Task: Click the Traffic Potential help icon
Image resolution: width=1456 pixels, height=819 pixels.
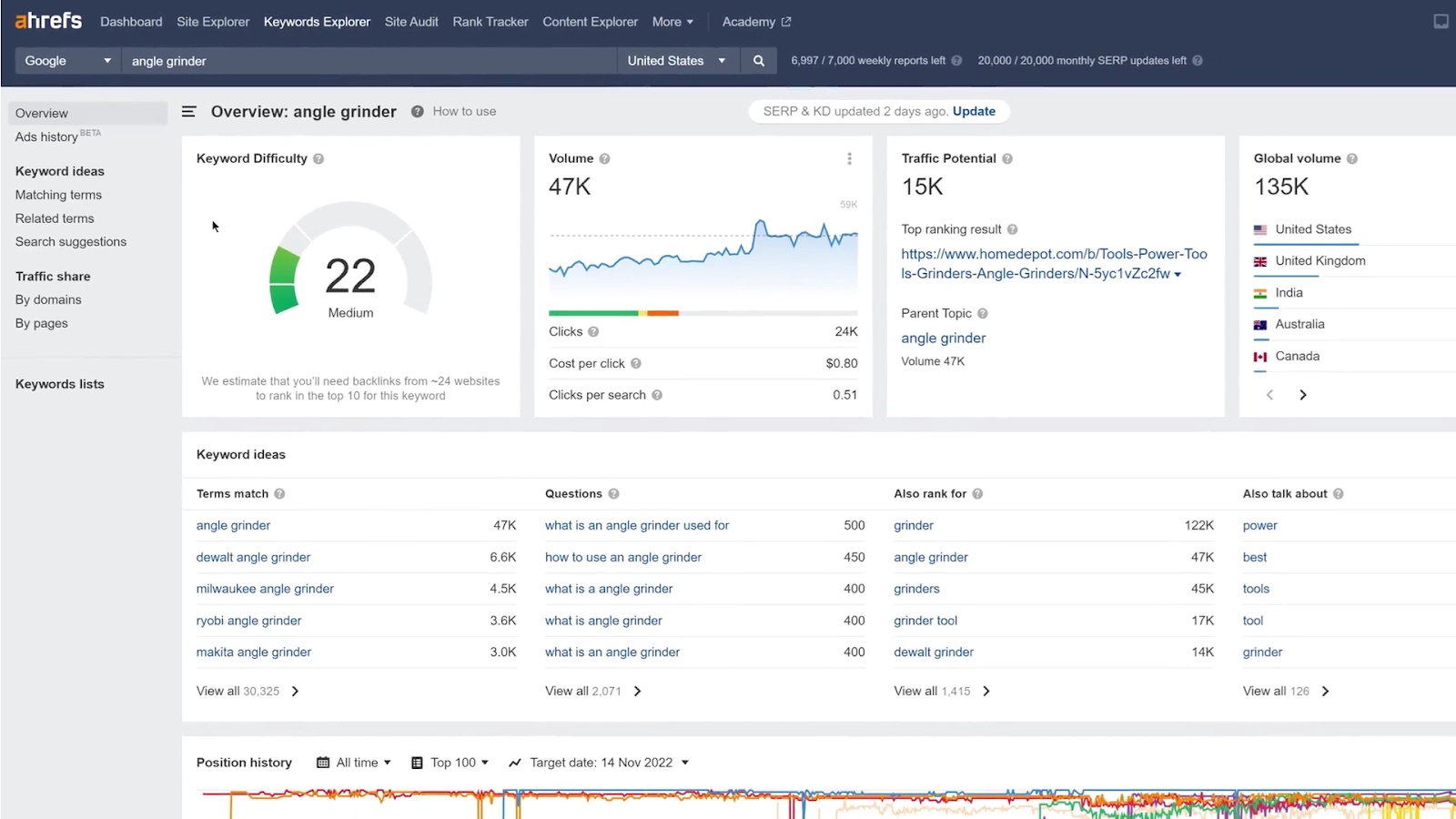Action: point(1007,158)
